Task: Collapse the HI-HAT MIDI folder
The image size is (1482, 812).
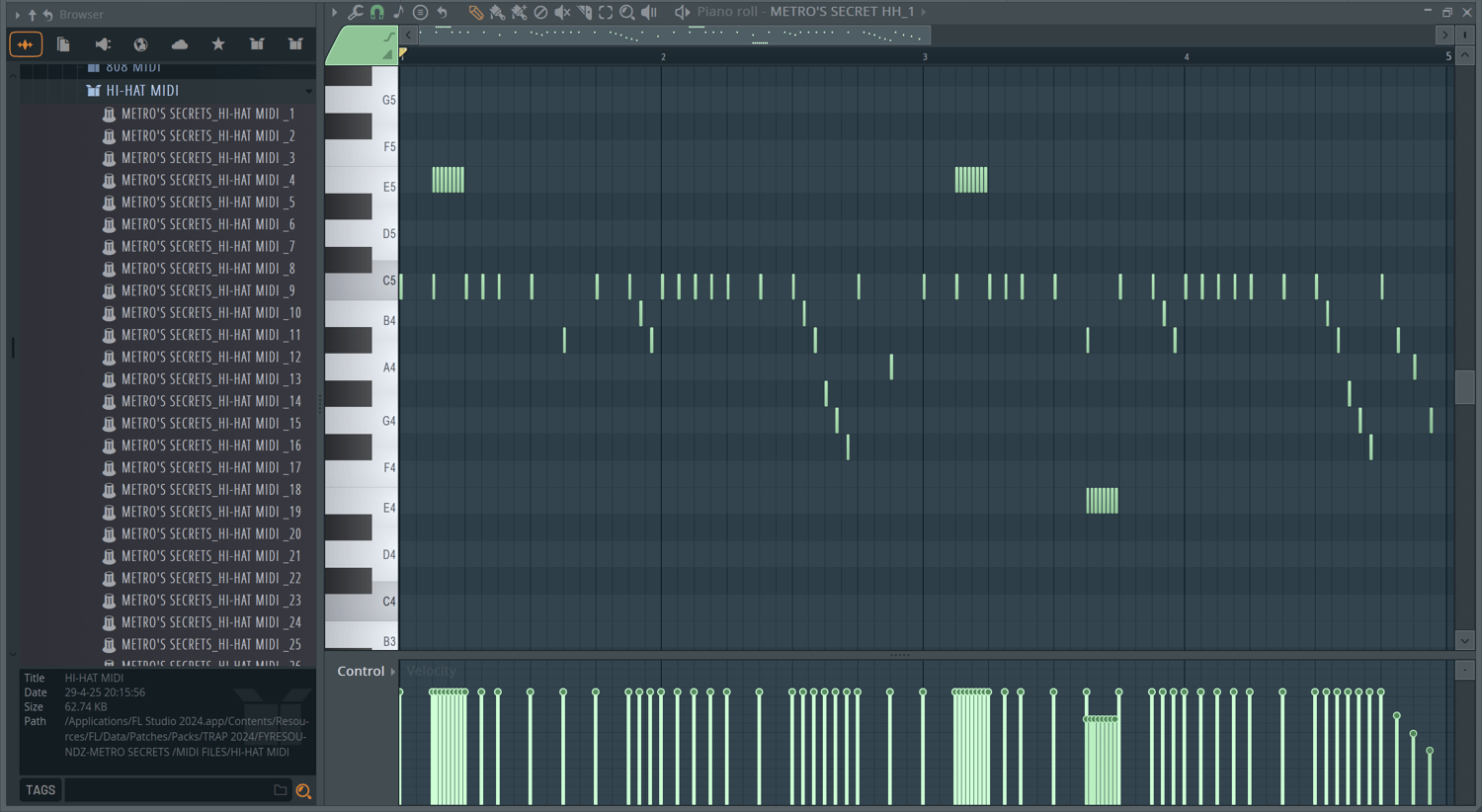Action: coord(142,91)
